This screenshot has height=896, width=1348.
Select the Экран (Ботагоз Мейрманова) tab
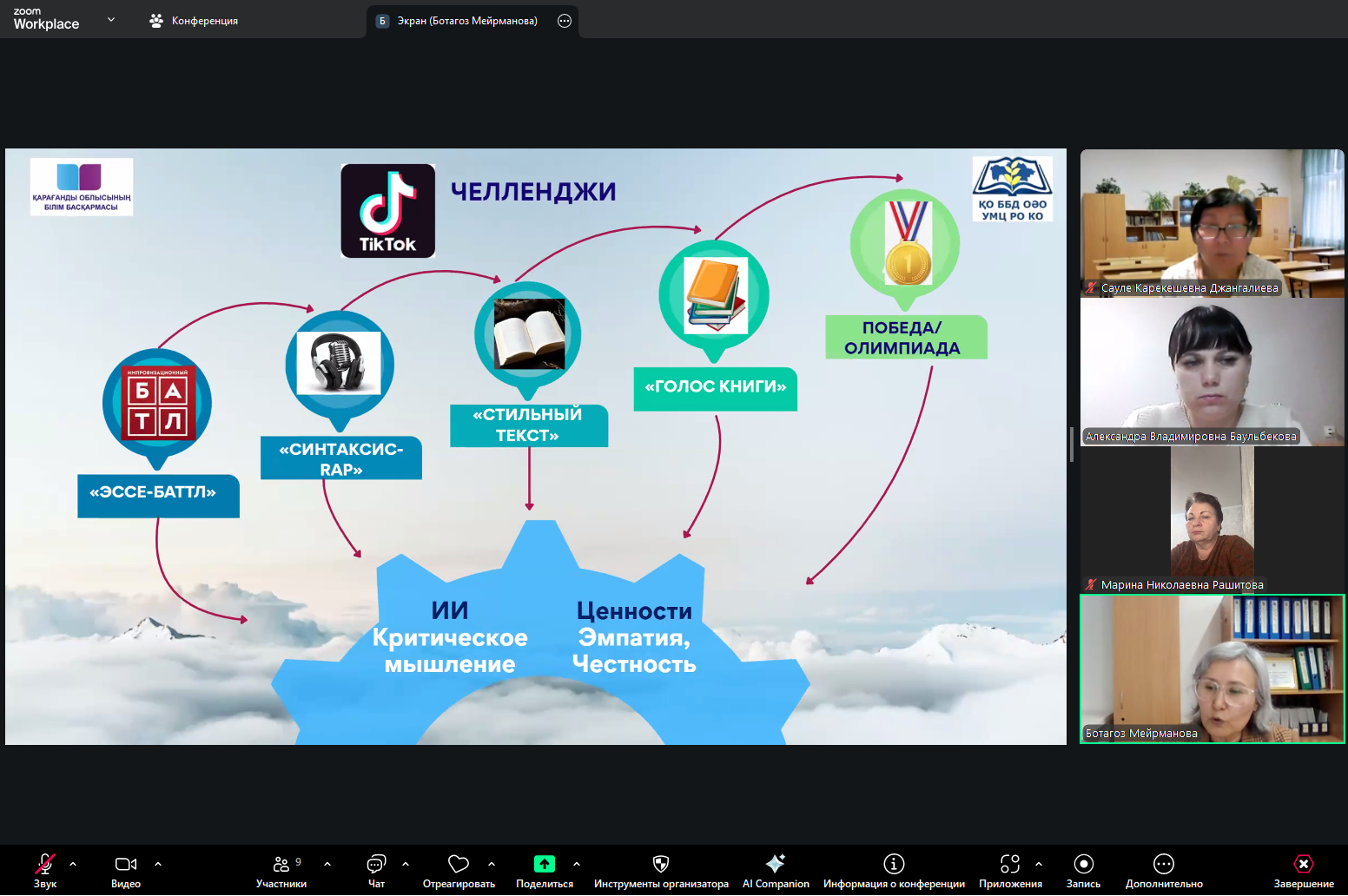[466, 21]
